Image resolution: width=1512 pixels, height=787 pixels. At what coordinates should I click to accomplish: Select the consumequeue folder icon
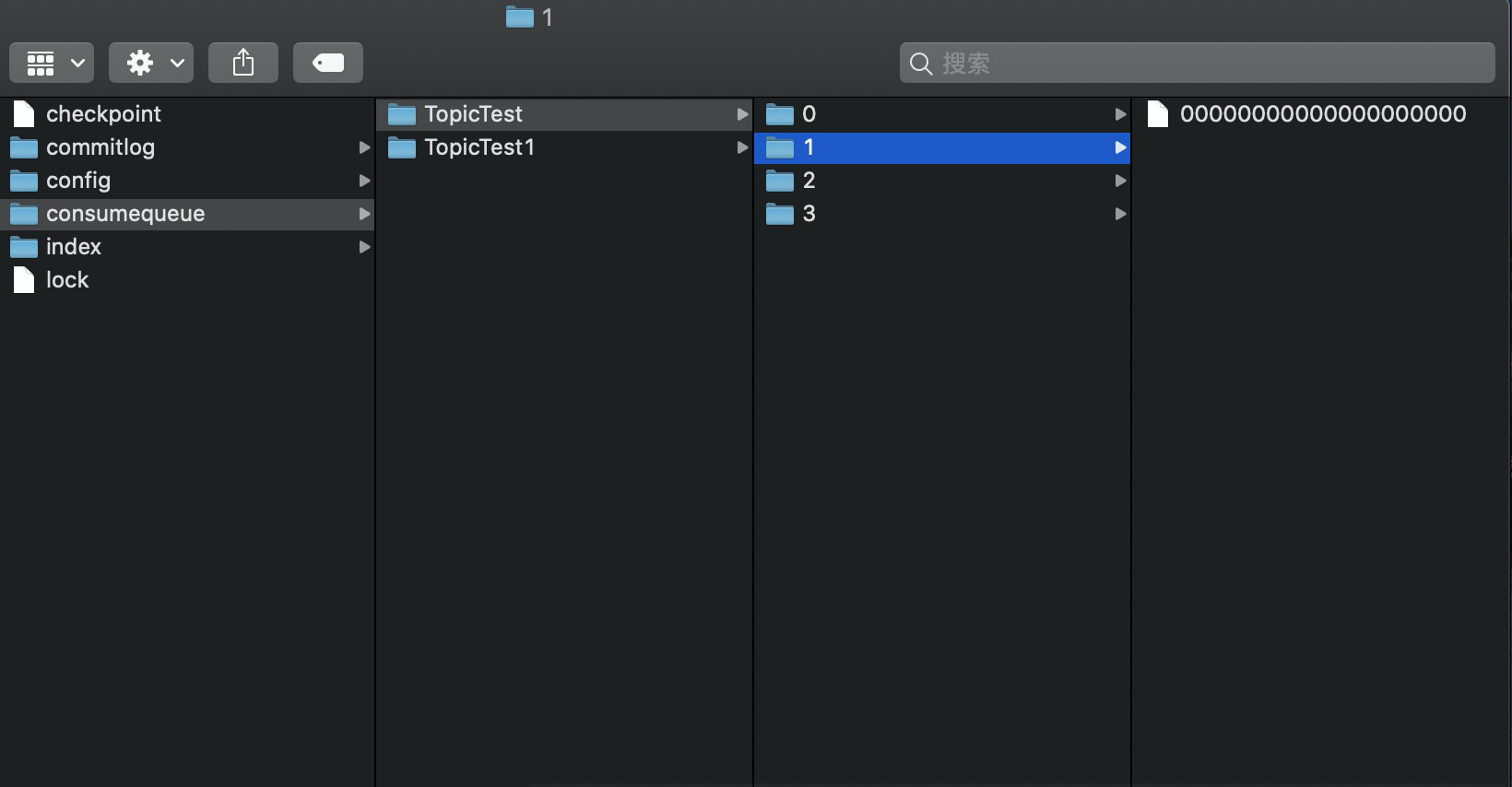(24, 214)
